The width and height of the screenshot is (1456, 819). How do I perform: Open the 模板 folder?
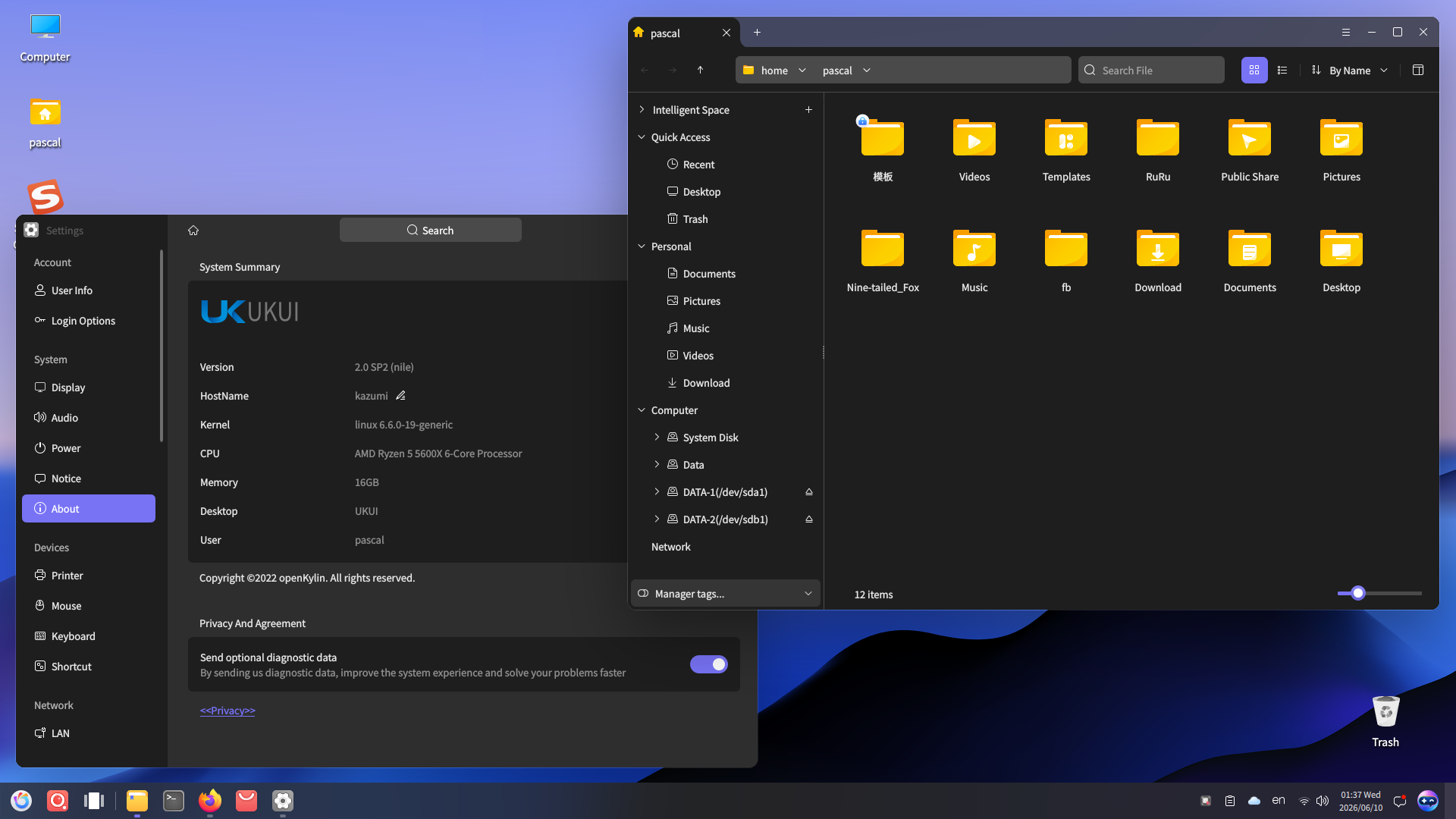tap(883, 150)
